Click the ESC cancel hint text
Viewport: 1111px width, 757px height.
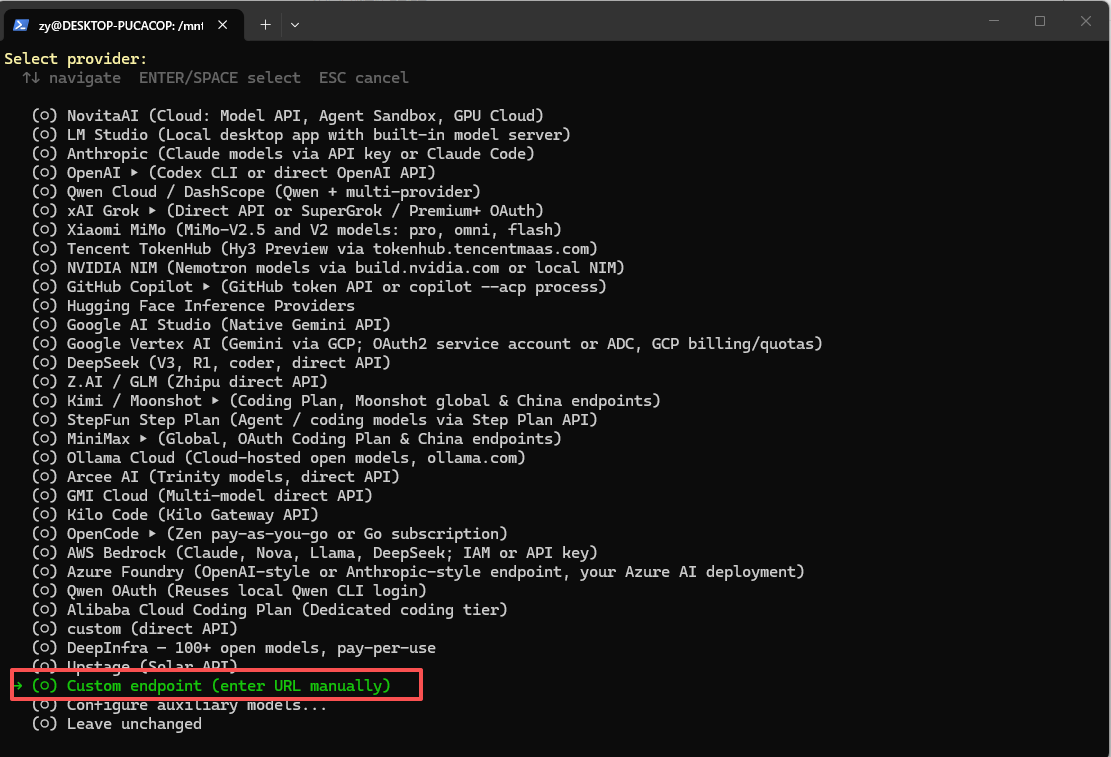[x=363, y=78]
